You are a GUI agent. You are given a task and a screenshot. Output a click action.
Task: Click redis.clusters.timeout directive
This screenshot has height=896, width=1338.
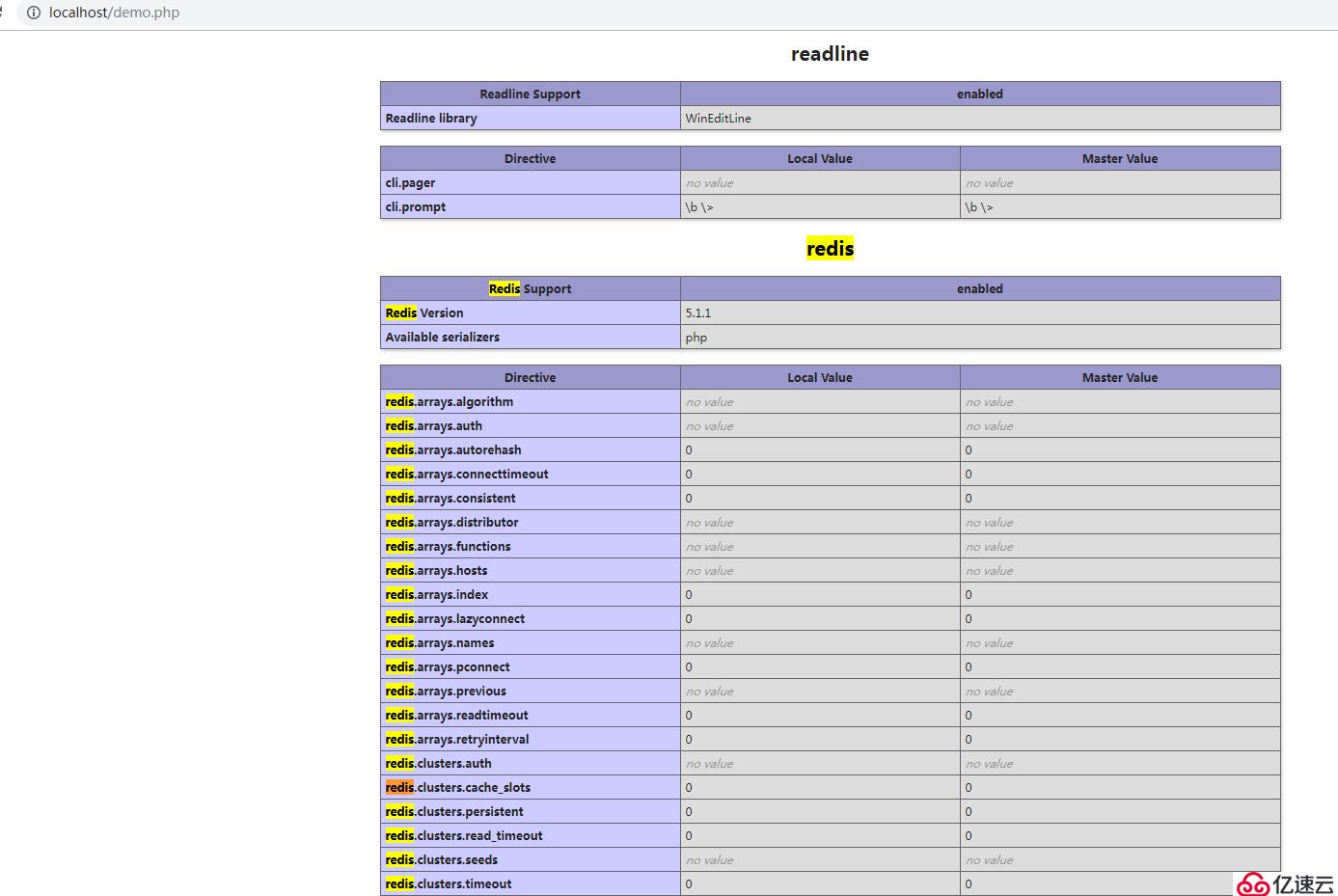pyautogui.click(x=449, y=883)
